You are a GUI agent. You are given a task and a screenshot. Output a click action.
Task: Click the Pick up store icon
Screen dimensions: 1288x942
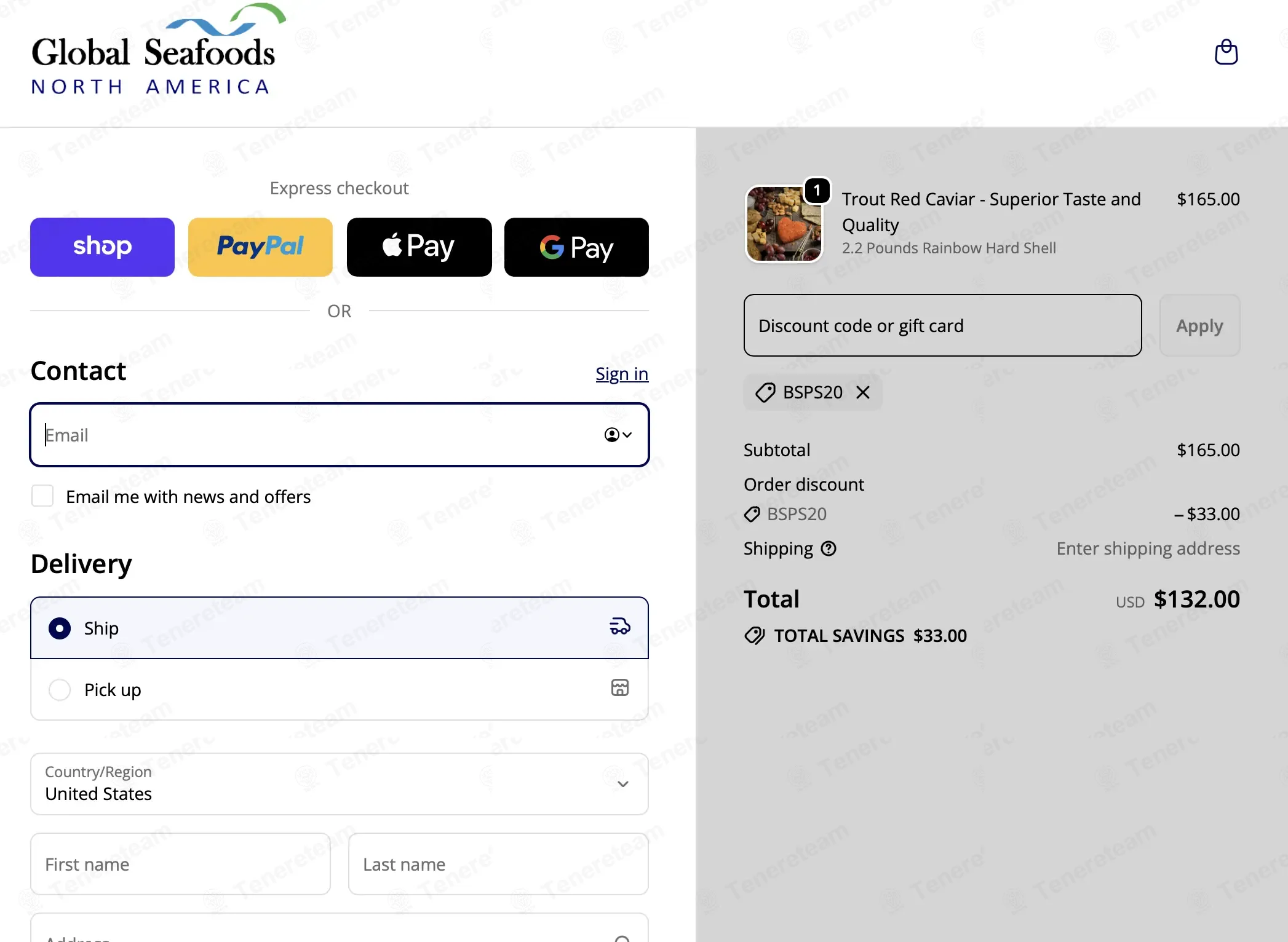[x=619, y=687]
